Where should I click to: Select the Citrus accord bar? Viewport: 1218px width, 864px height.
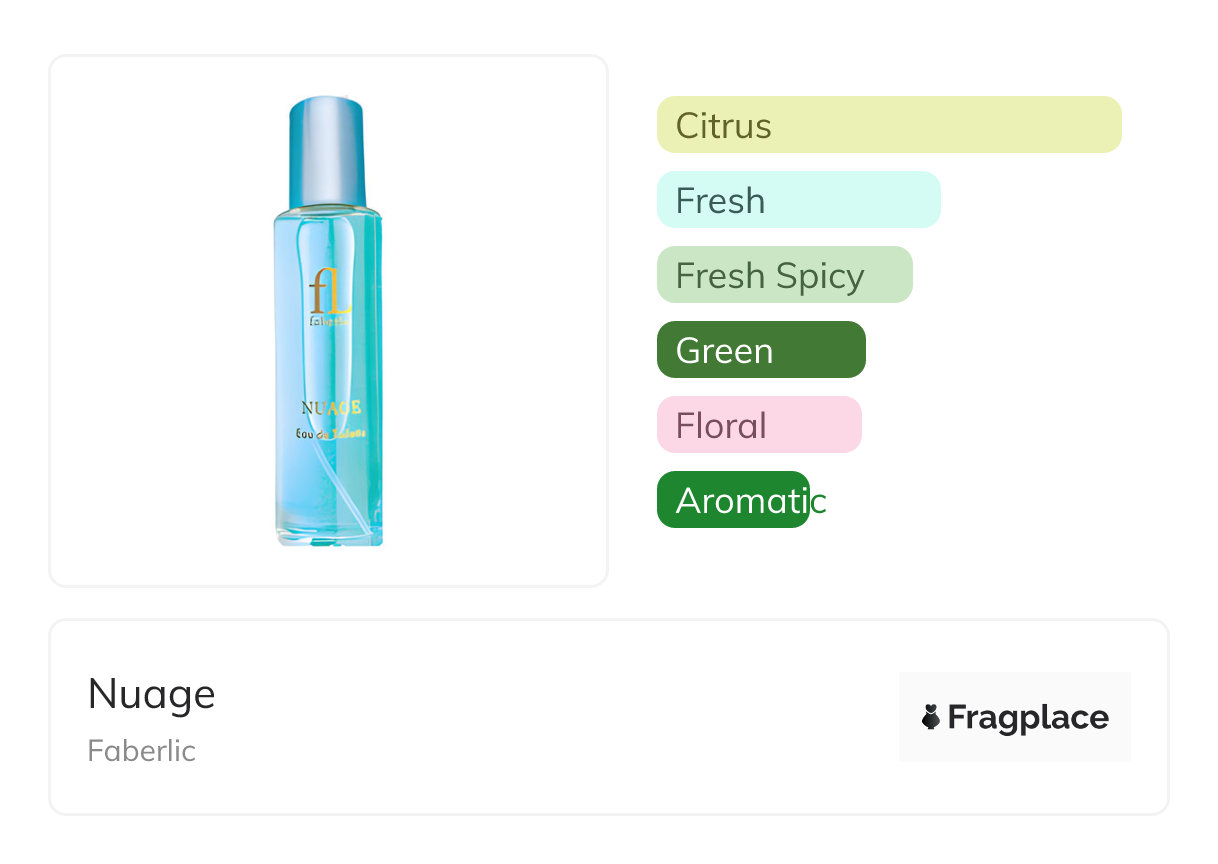click(x=888, y=125)
